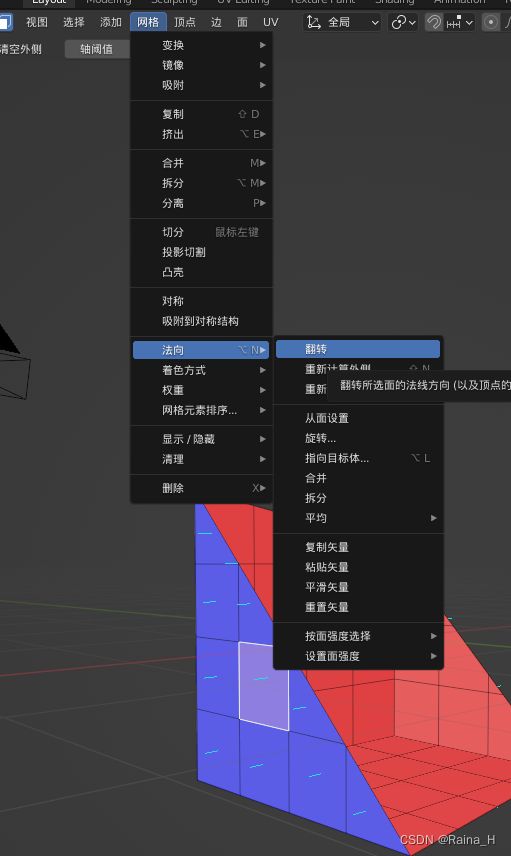Expand the 显示 / 隐藏 submenu
The image size is (511, 856).
point(201,439)
